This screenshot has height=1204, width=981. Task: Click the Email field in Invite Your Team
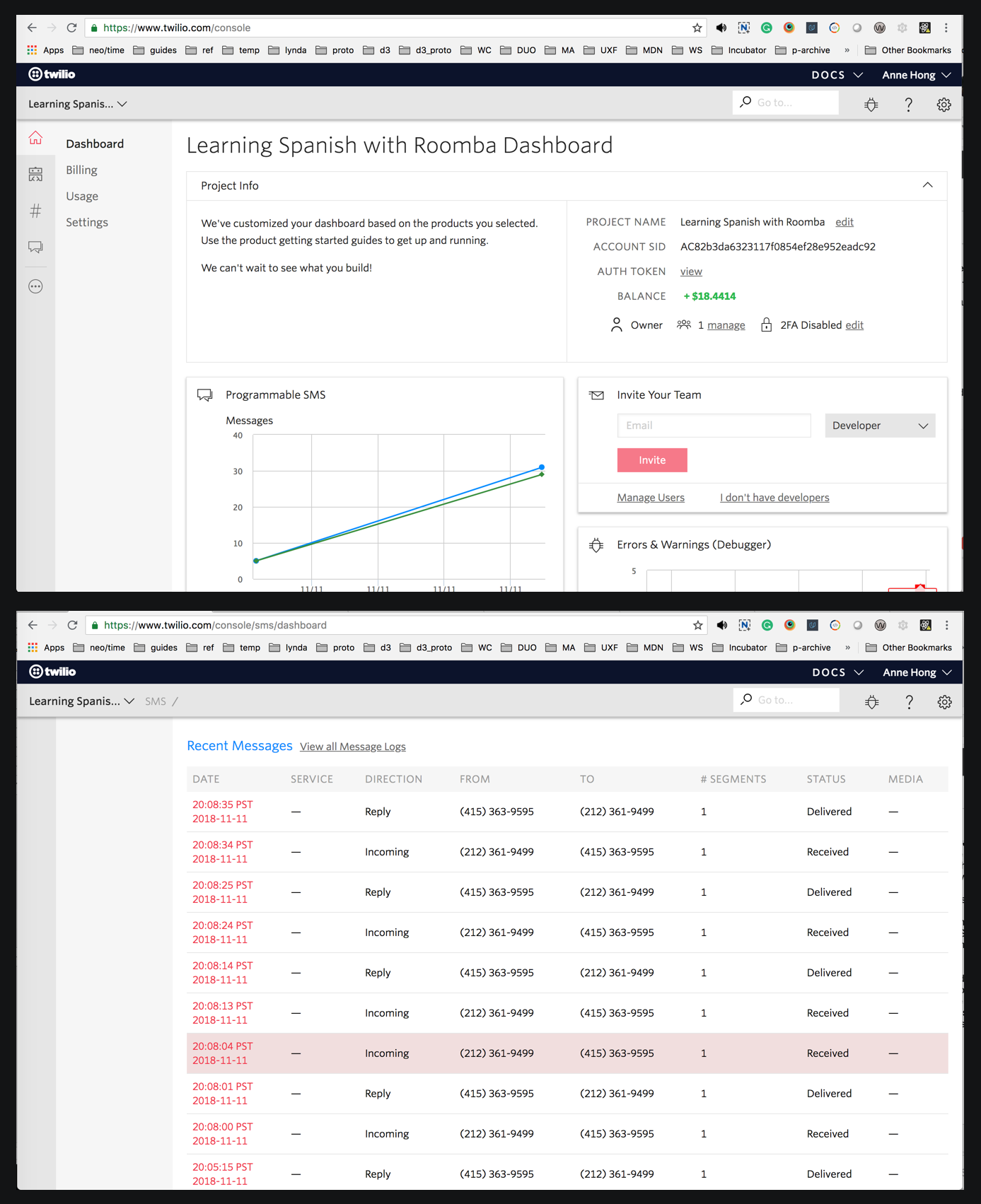(x=714, y=426)
